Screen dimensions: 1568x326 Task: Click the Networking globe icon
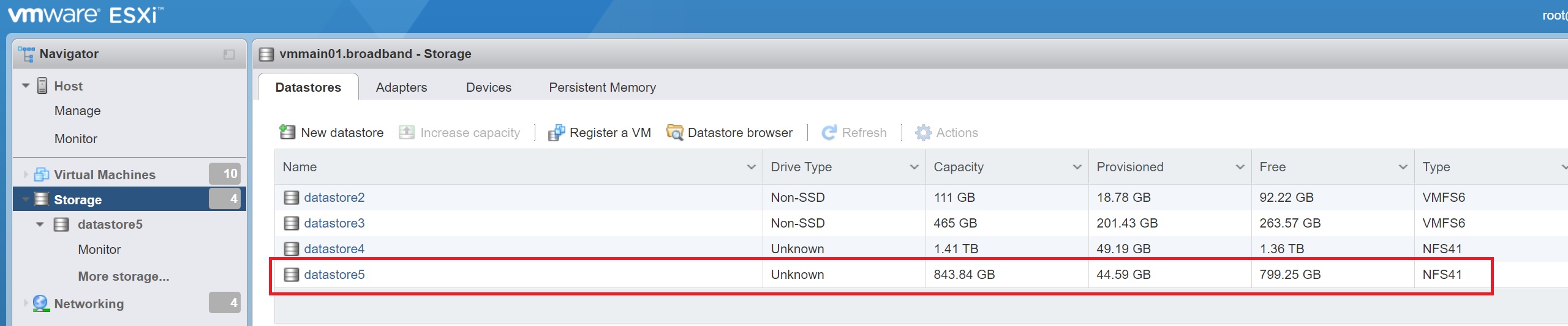click(x=40, y=303)
